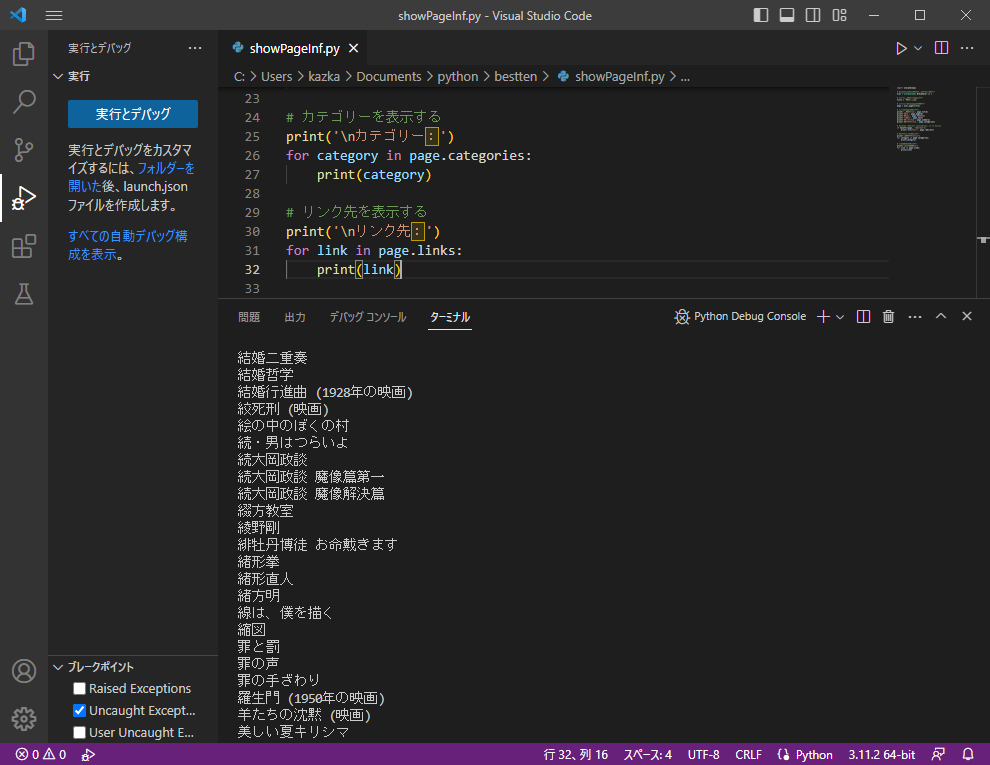Open Source Control view
This screenshot has height=765, width=990.
coord(24,150)
